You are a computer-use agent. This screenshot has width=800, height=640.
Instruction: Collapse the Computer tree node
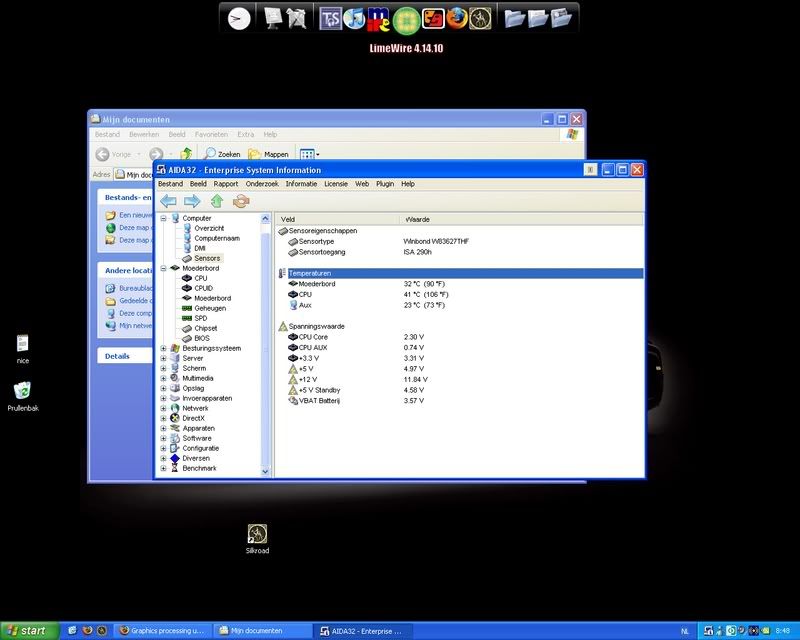(x=164, y=218)
